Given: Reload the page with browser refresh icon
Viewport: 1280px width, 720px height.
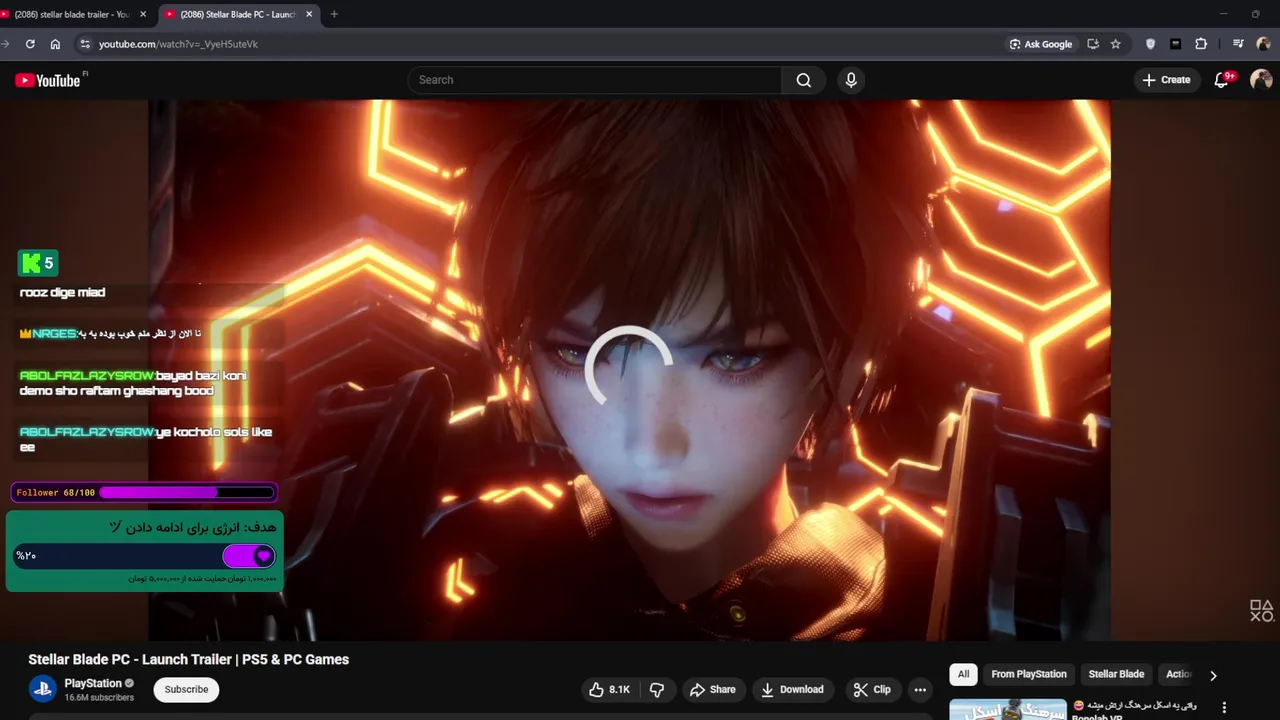Looking at the screenshot, I should point(30,44).
